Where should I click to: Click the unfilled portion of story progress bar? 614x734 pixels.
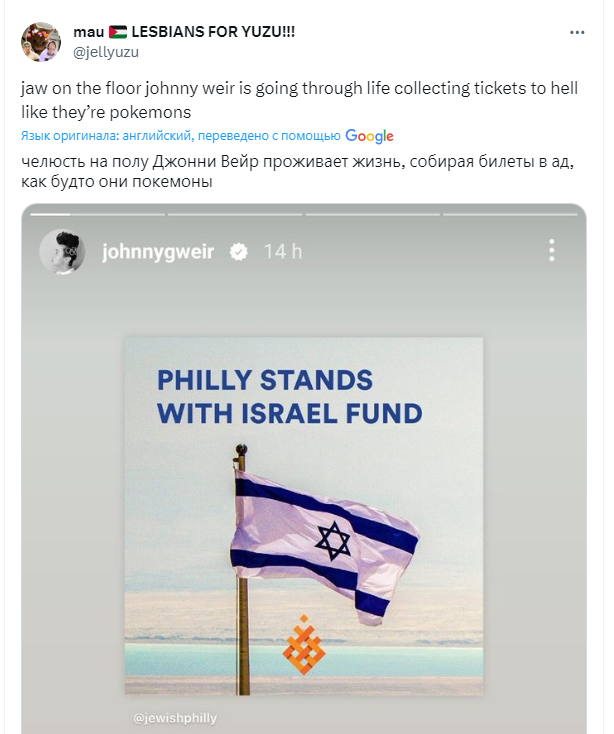click(320, 213)
